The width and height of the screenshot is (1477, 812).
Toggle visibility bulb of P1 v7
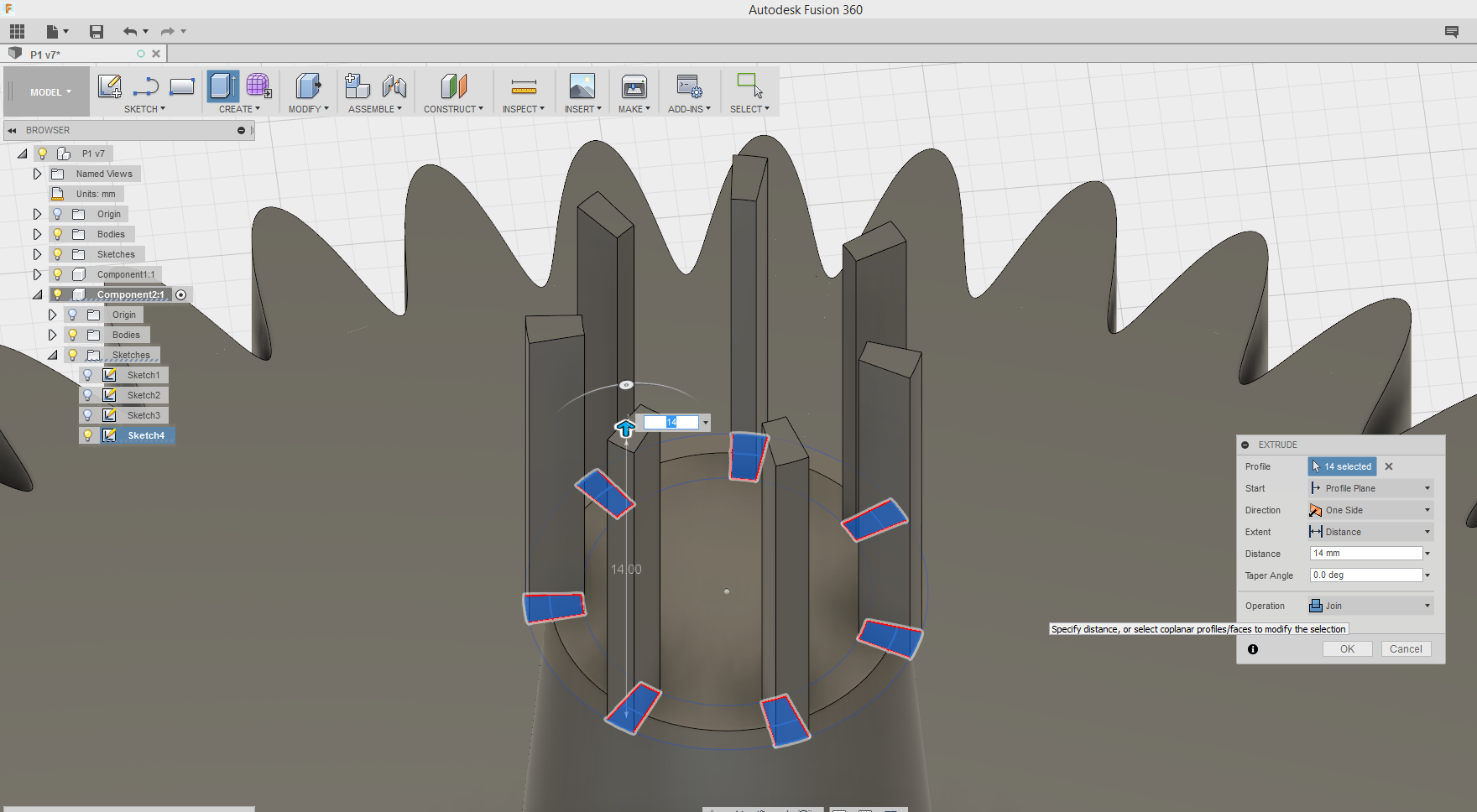coord(42,154)
